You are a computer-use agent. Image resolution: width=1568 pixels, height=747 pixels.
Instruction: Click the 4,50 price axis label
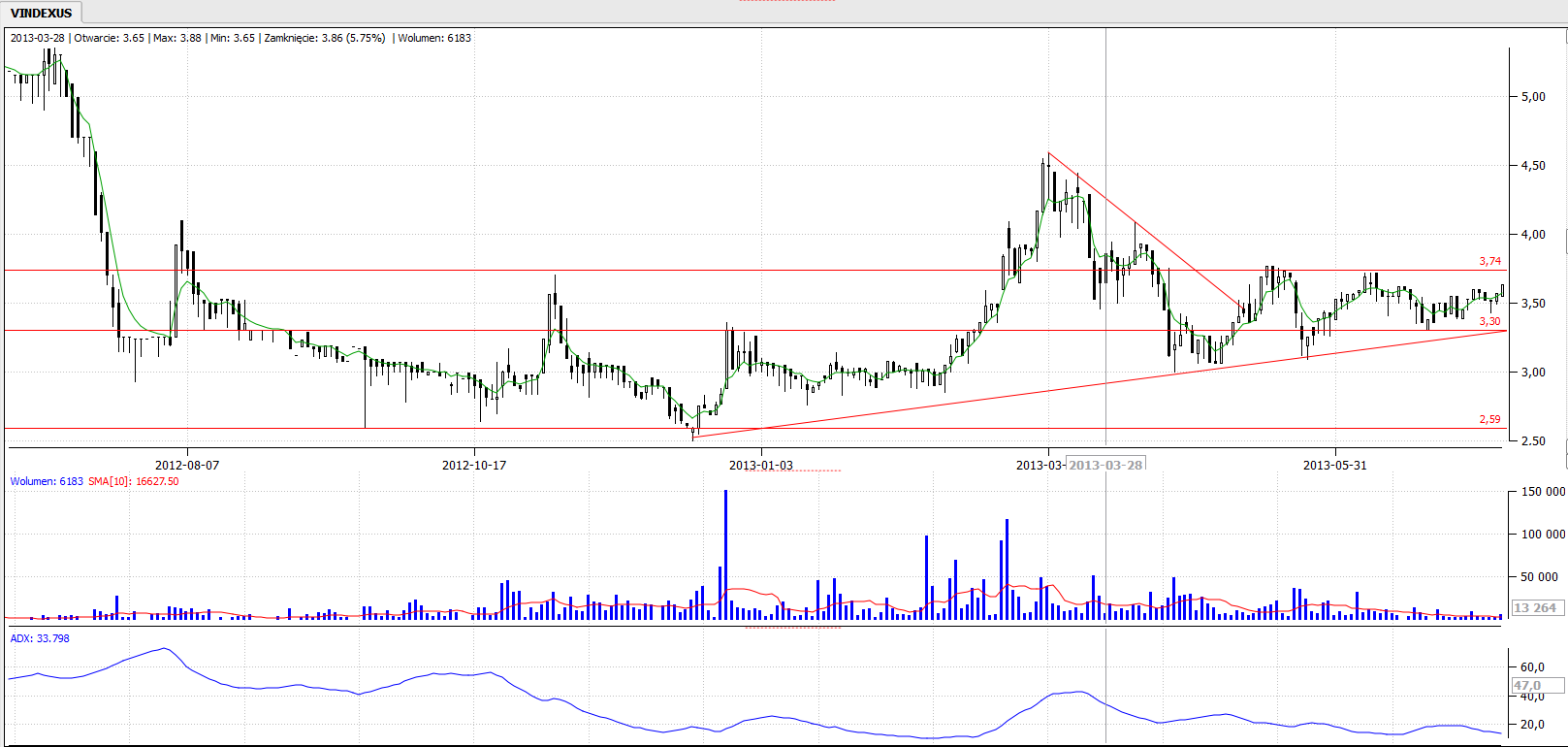(x=1533, y=166)
